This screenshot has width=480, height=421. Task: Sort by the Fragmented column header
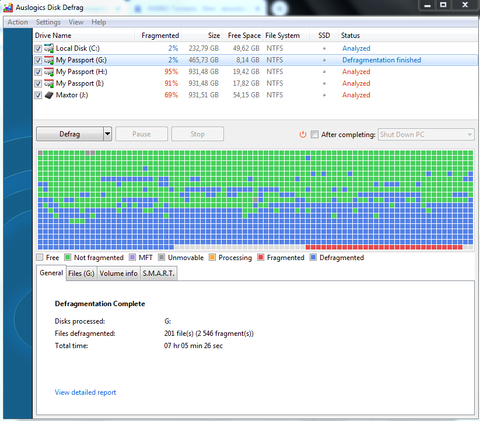click(x=158, y=35)
